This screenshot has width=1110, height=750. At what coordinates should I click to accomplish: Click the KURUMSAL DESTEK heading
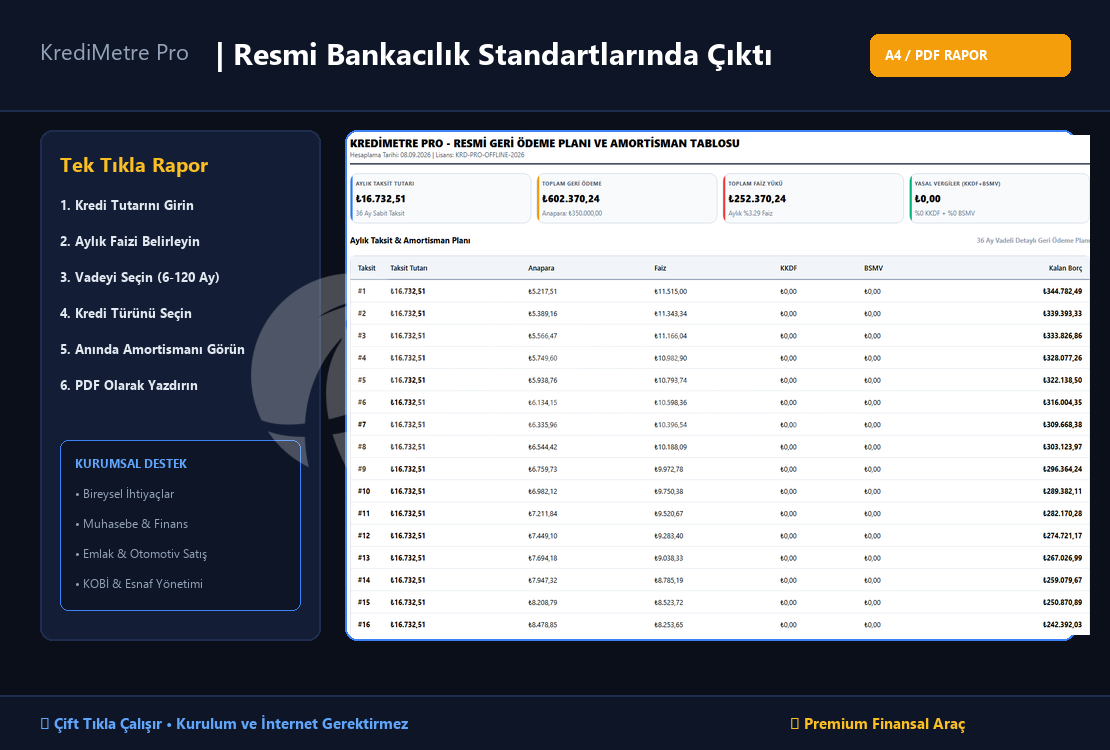[131, 464]
